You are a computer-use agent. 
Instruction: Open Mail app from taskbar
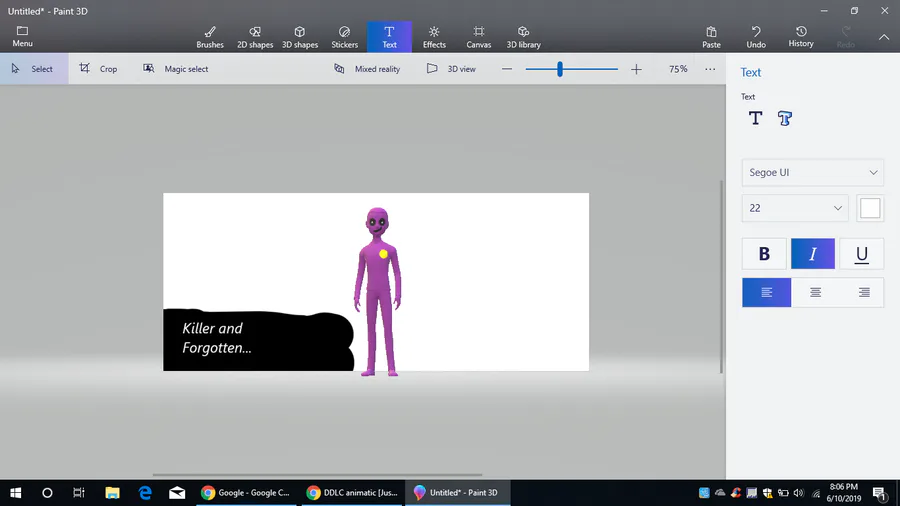coord(177,493)
